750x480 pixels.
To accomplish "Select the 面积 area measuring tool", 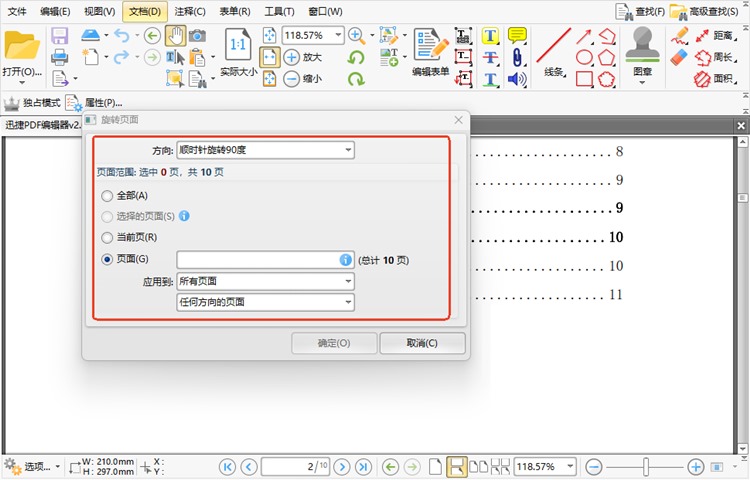I will (x=715, y=79).
